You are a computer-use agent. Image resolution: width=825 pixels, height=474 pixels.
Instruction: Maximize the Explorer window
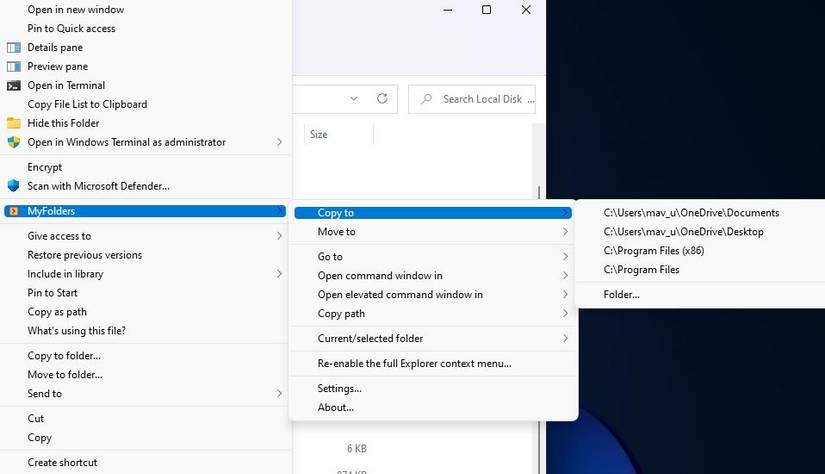487,9
